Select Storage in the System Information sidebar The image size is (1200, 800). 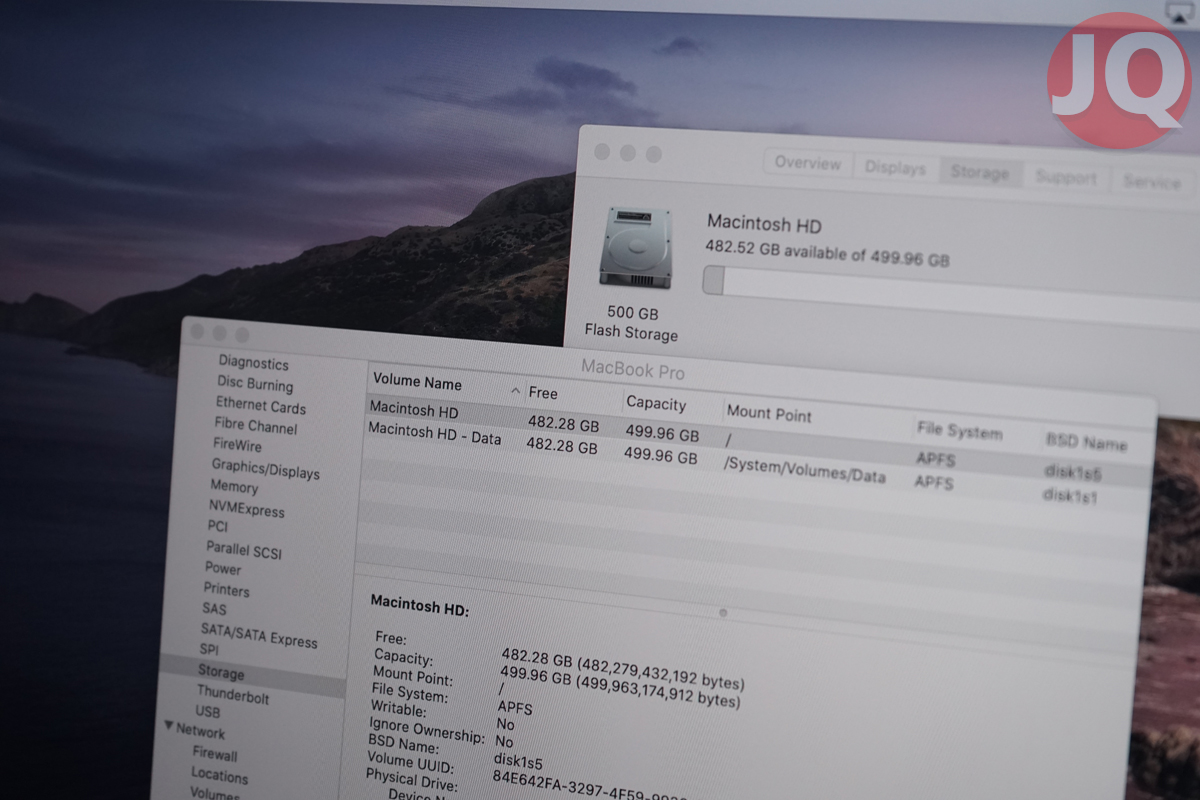[221, 673]
